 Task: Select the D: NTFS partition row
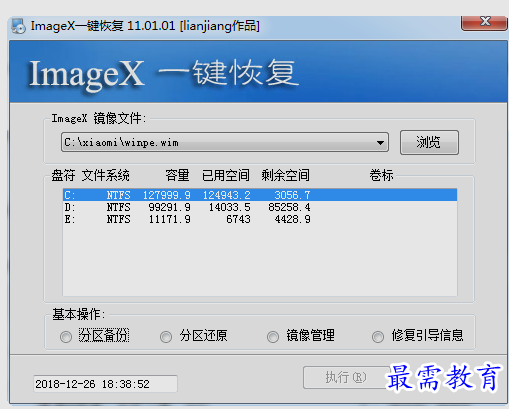point(260,207)
